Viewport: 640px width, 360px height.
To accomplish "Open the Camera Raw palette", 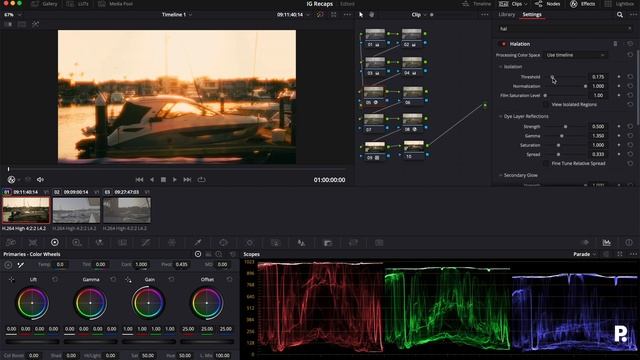I will point(11,242).
